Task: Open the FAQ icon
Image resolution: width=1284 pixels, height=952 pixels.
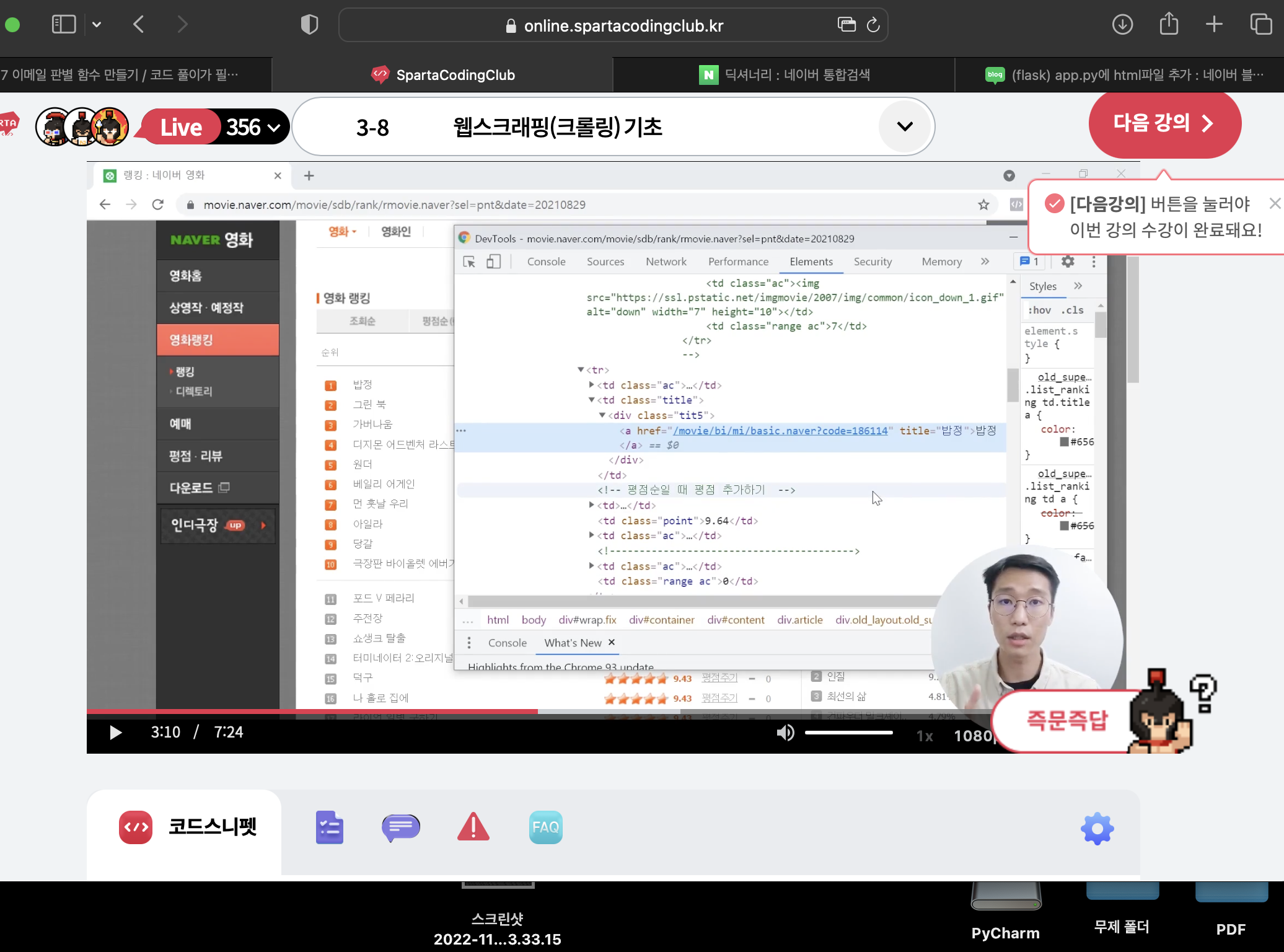Action: [x=545, y=827]
